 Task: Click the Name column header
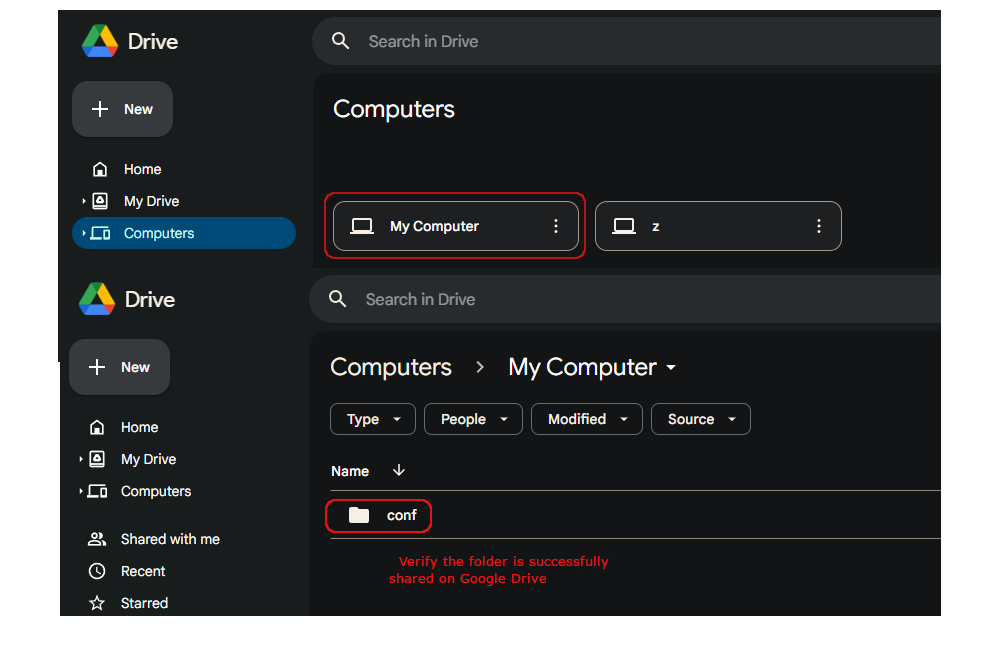pyautogui.click(x=350, y=471)
